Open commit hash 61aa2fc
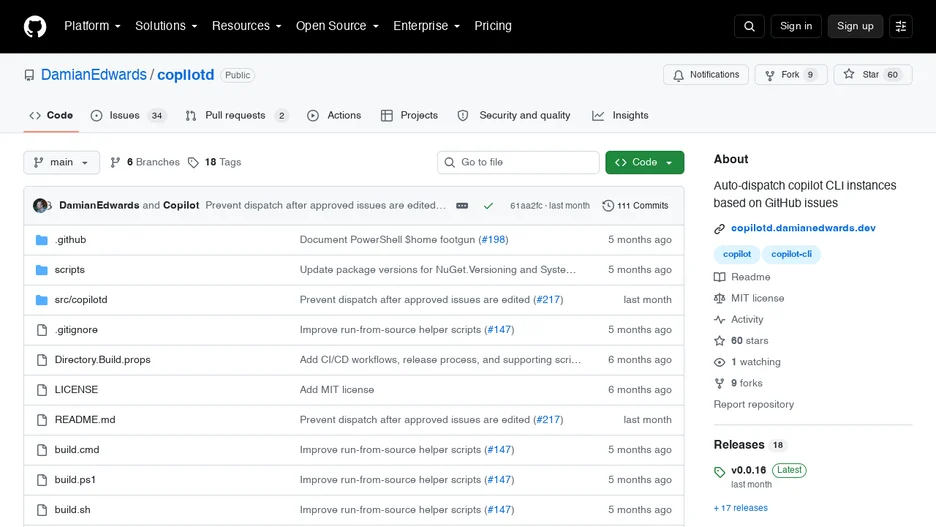 click(526, 206)
